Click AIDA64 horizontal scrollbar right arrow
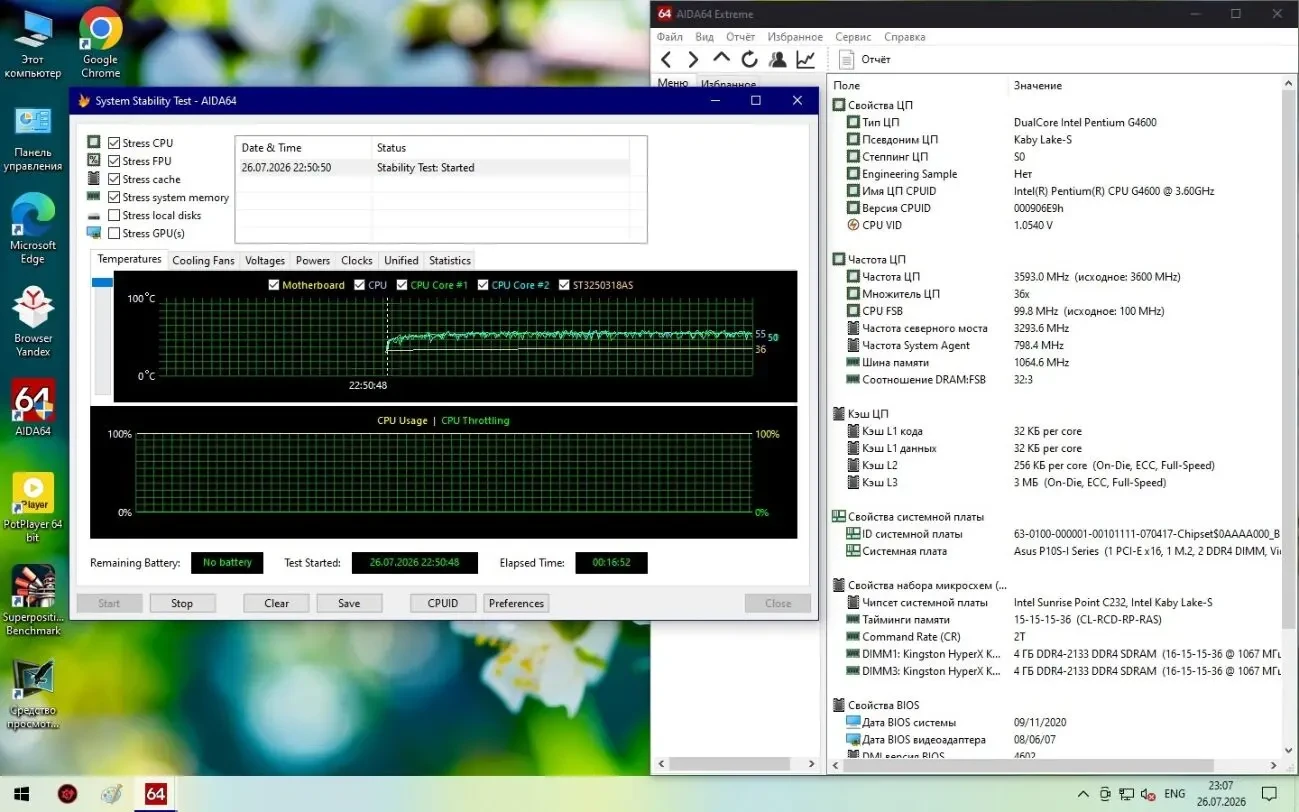Screen dimensions: 1299x812 coord(1271,764)
